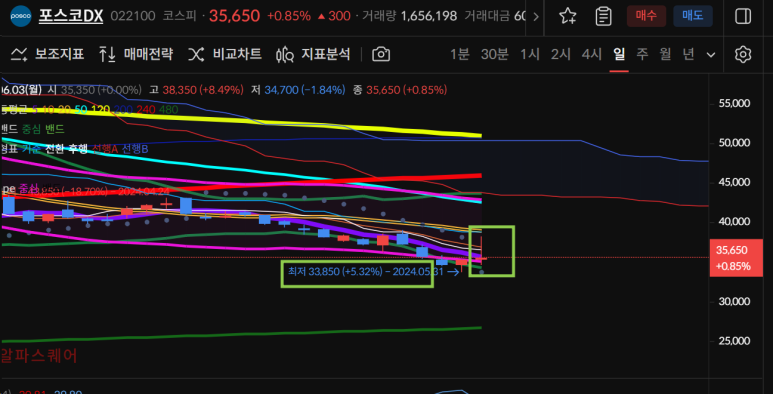Select the 1분 interval tab

coord(459,54)
